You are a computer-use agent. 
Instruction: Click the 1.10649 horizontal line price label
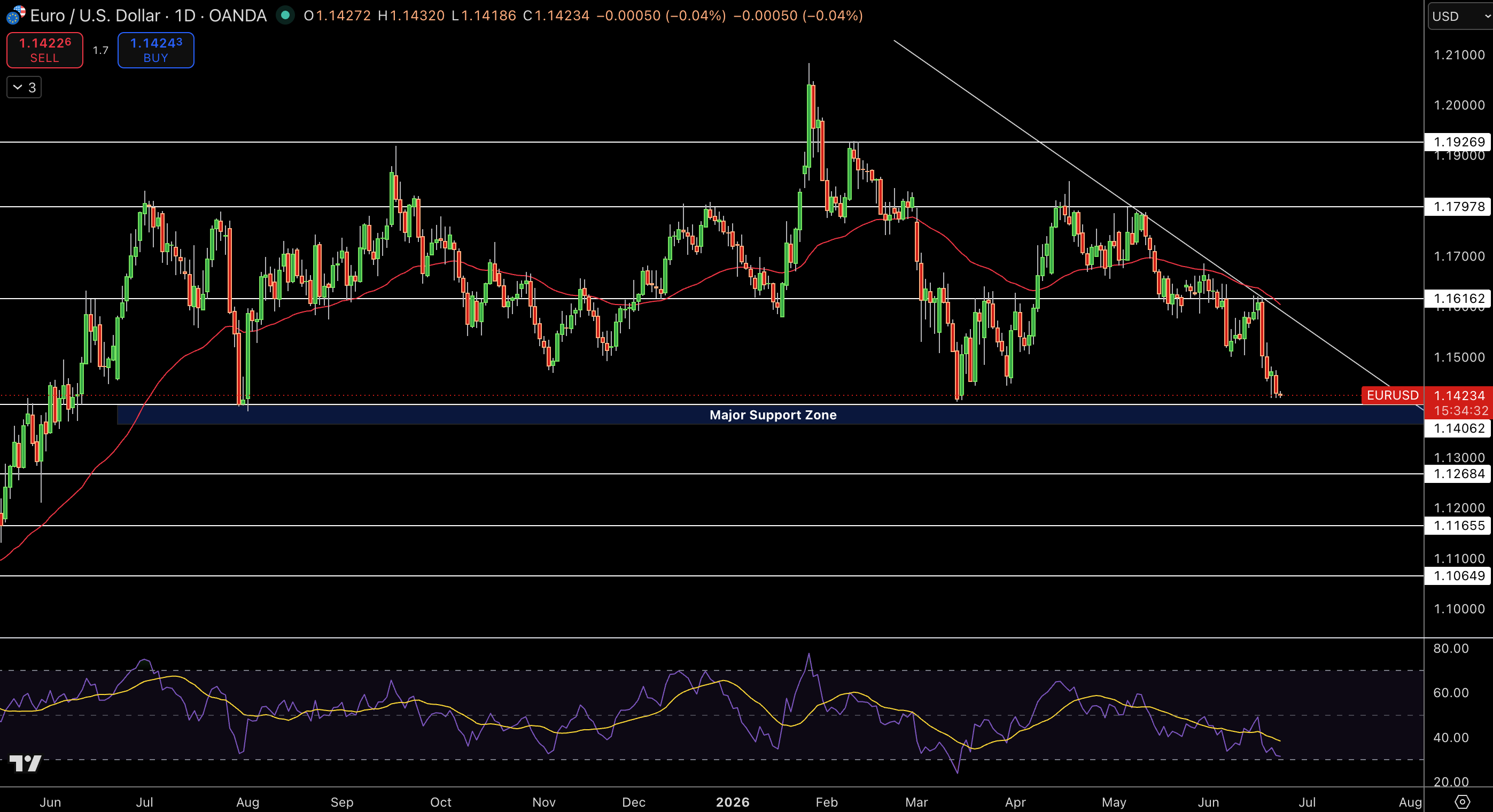(x=1459, y=575)
